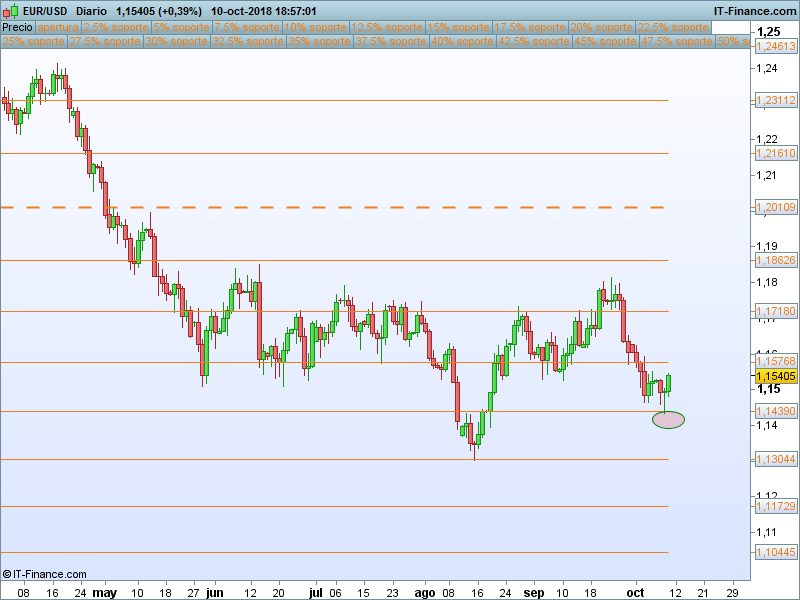Click the IT-Finance.com link at top right
The width and height of the screenshot is (800, 600).
754,11
